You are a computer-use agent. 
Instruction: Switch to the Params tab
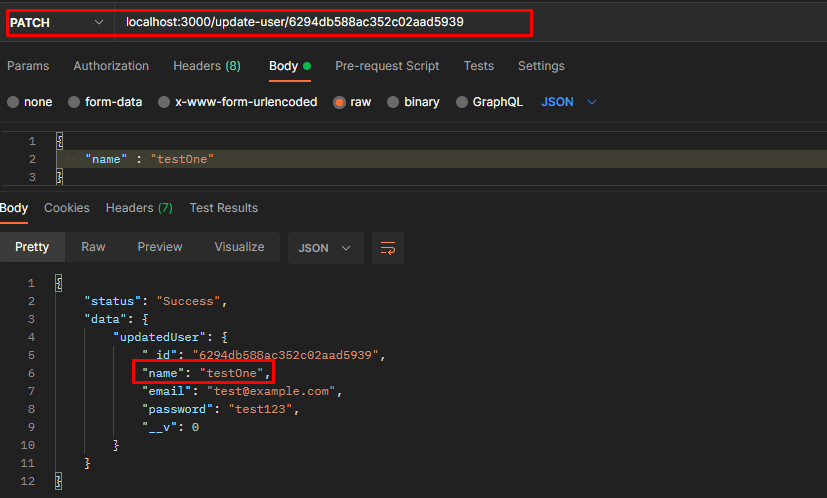click(28, 66)
